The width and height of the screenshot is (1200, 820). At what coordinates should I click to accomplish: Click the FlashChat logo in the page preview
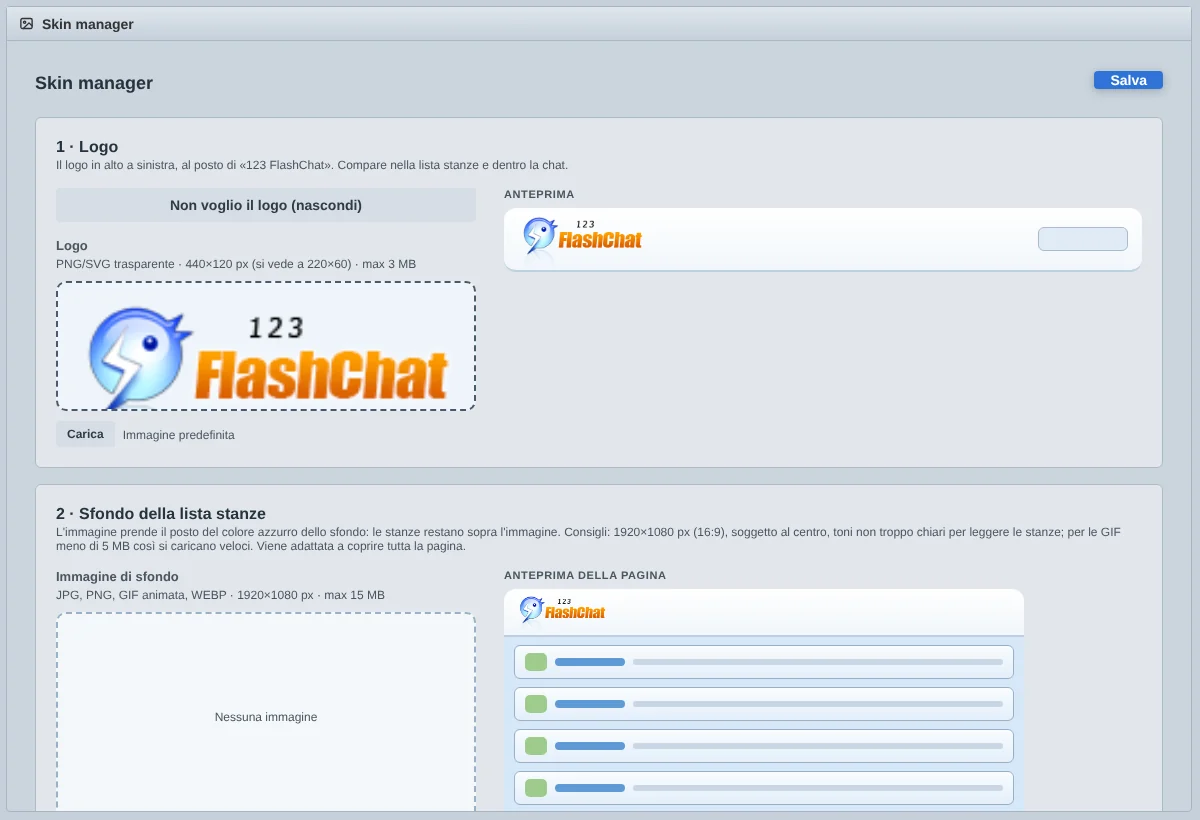[x=562, y=609]
